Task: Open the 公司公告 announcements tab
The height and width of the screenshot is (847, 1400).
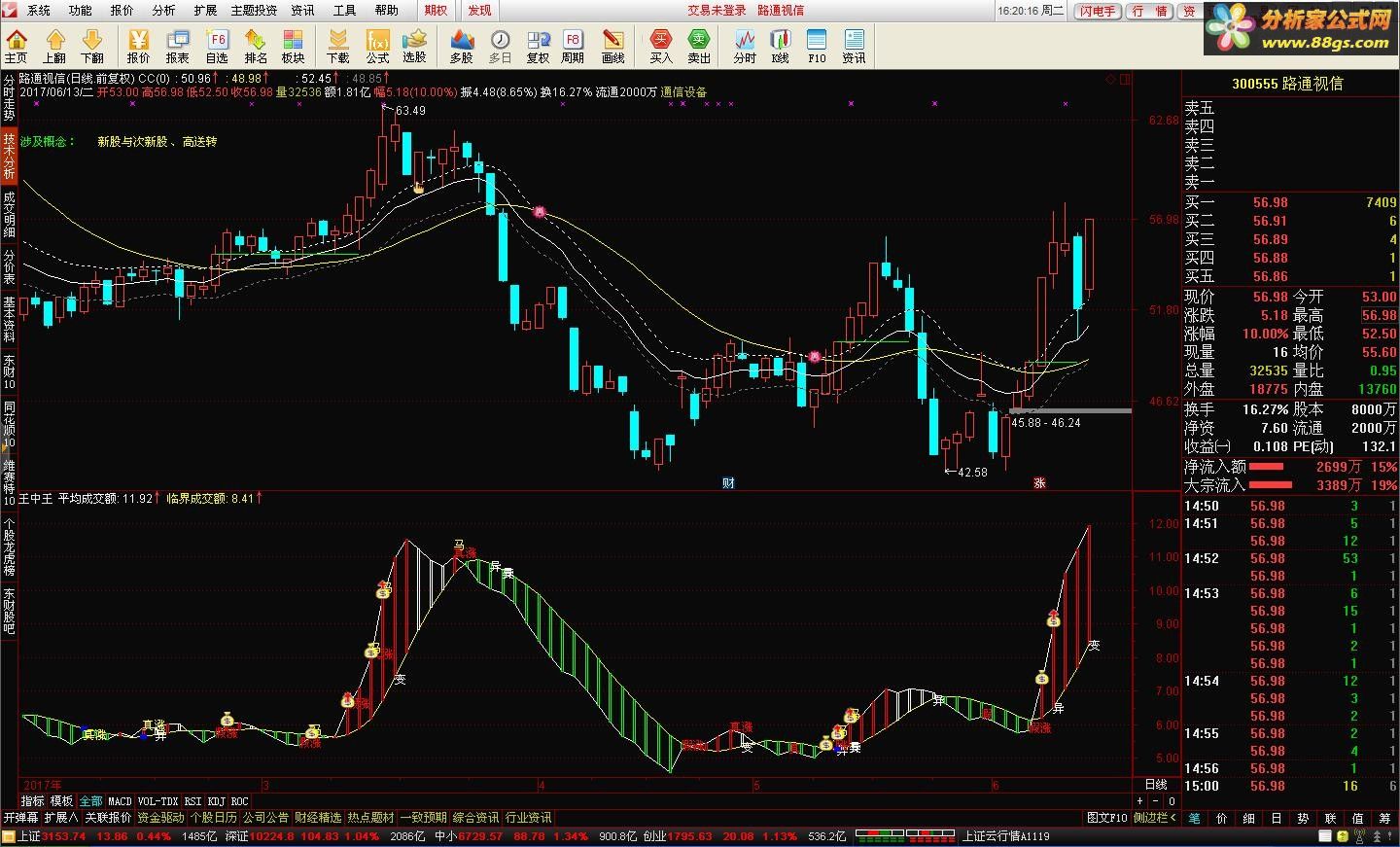Action: [265, 818]
